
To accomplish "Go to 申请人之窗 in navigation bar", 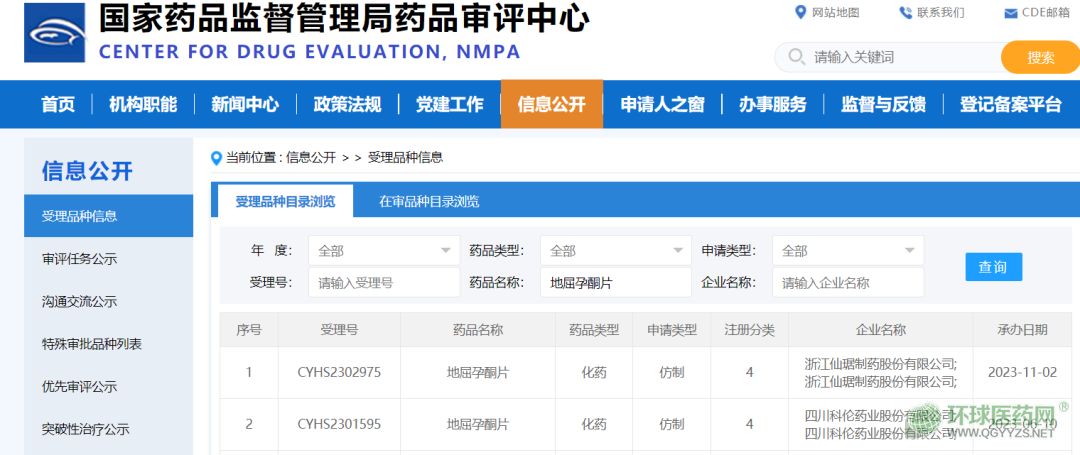I will [x=662, y=104].
